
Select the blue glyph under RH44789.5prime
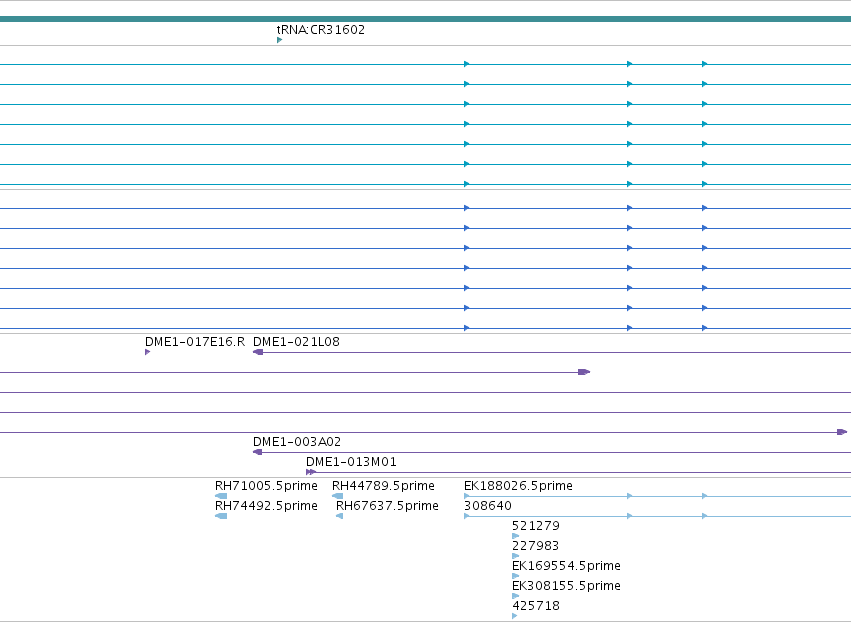pyautogui.click(x=338, y=496)
